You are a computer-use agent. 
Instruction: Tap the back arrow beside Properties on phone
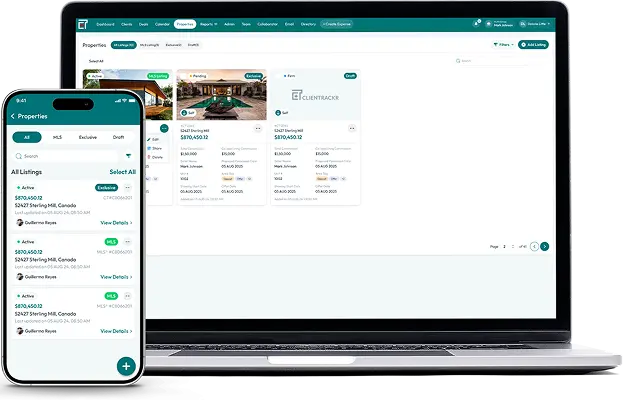pyautogui.click(x=13, y=116)
